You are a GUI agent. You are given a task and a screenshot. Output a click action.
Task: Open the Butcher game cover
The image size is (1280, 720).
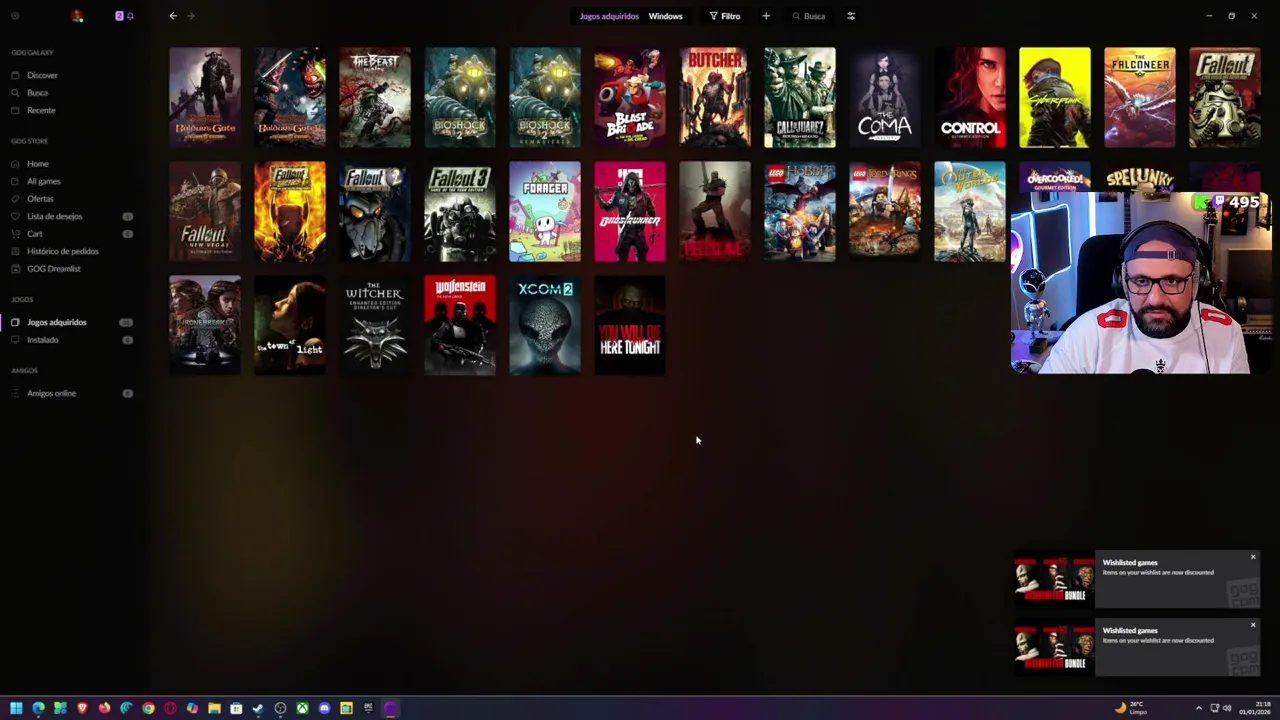pyautogui.click(x=715, y=97)
